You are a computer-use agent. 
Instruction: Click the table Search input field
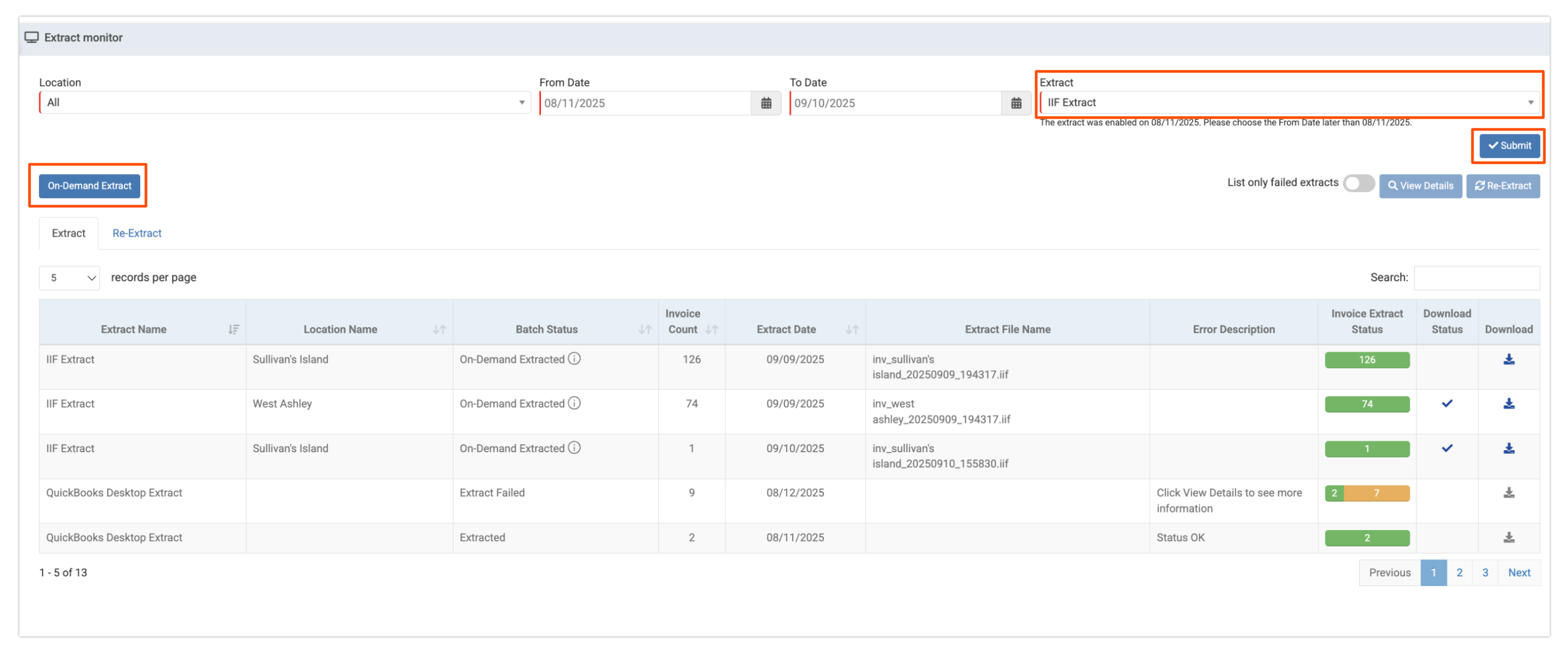pos(1476,278)
